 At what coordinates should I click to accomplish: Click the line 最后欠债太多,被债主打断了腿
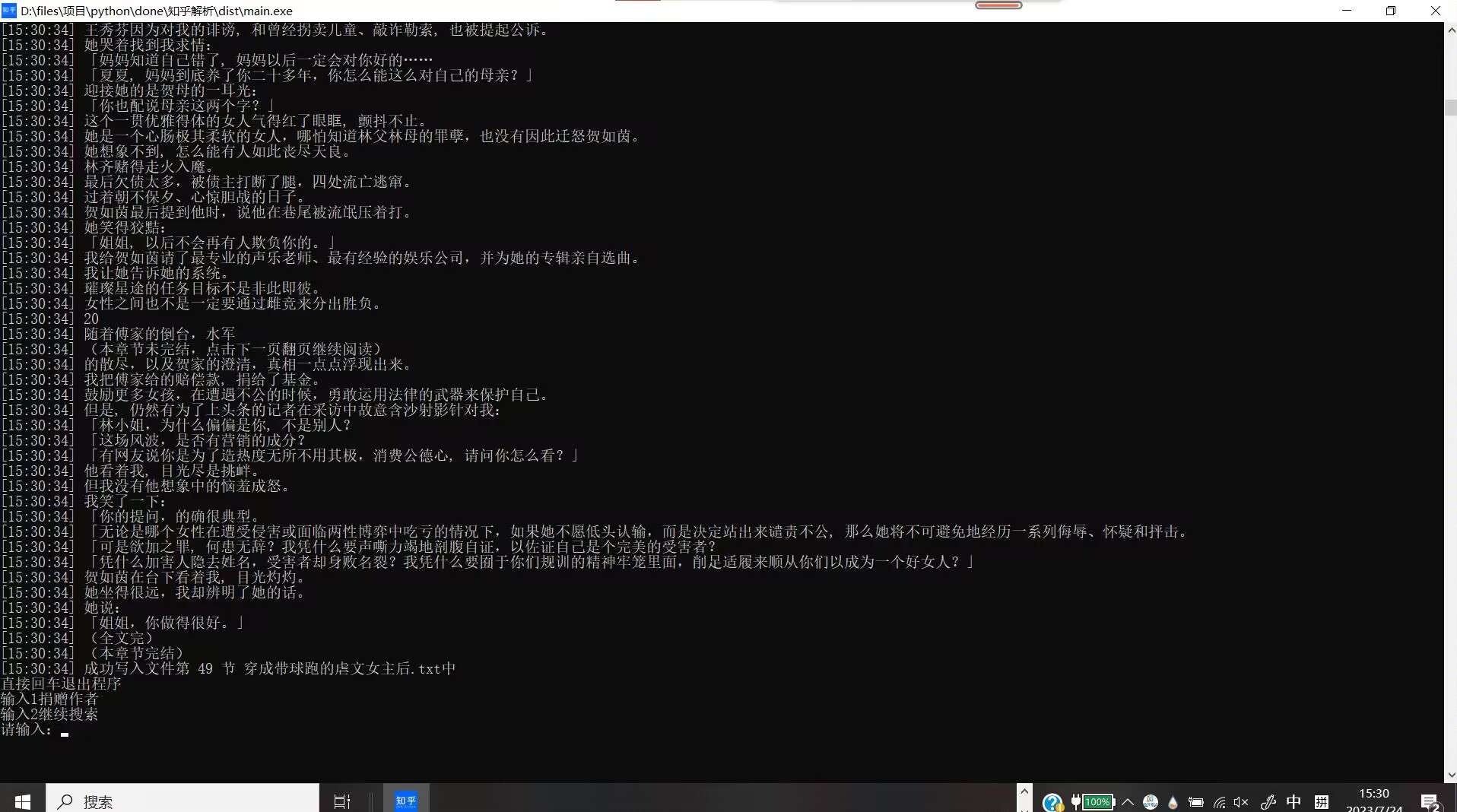click(x=207, y=182)
